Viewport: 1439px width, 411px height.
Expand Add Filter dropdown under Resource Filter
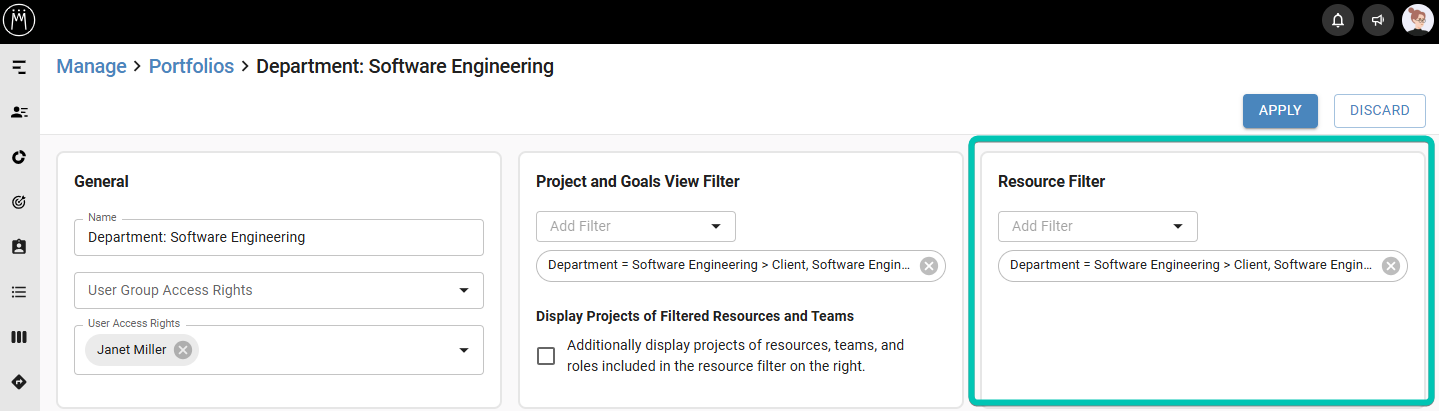1098,226
